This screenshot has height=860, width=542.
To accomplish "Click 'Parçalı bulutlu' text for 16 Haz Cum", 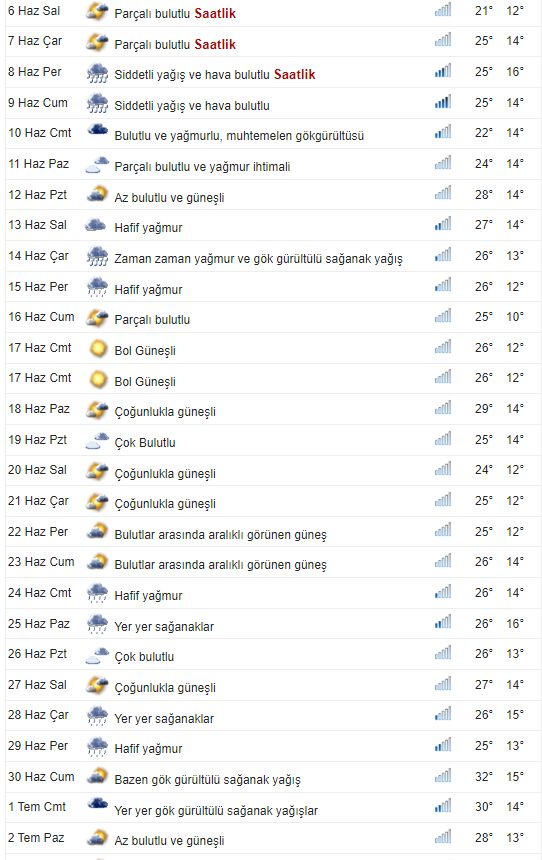I will tap(152, 320).
